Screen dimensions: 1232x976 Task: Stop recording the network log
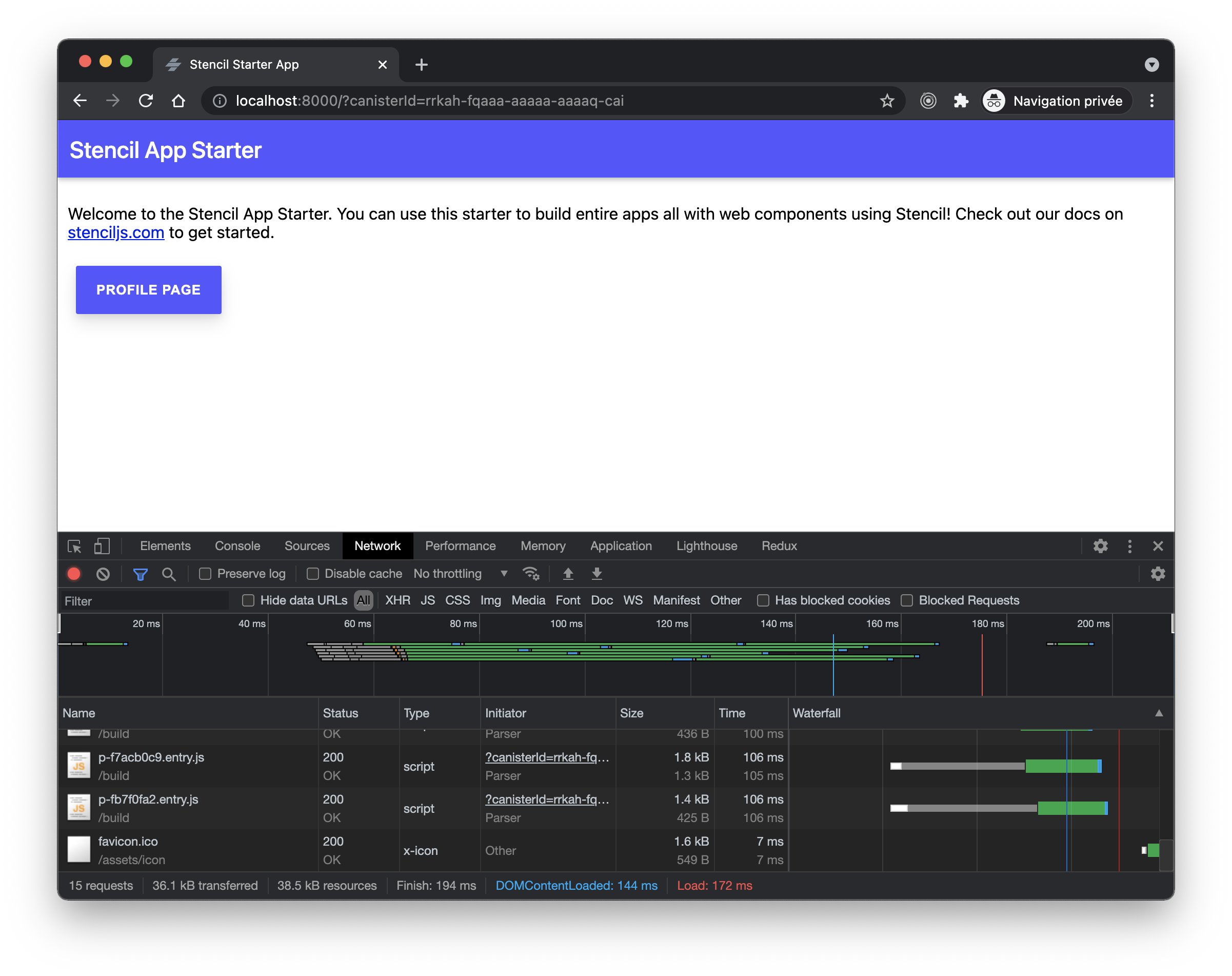coord(74,574)
